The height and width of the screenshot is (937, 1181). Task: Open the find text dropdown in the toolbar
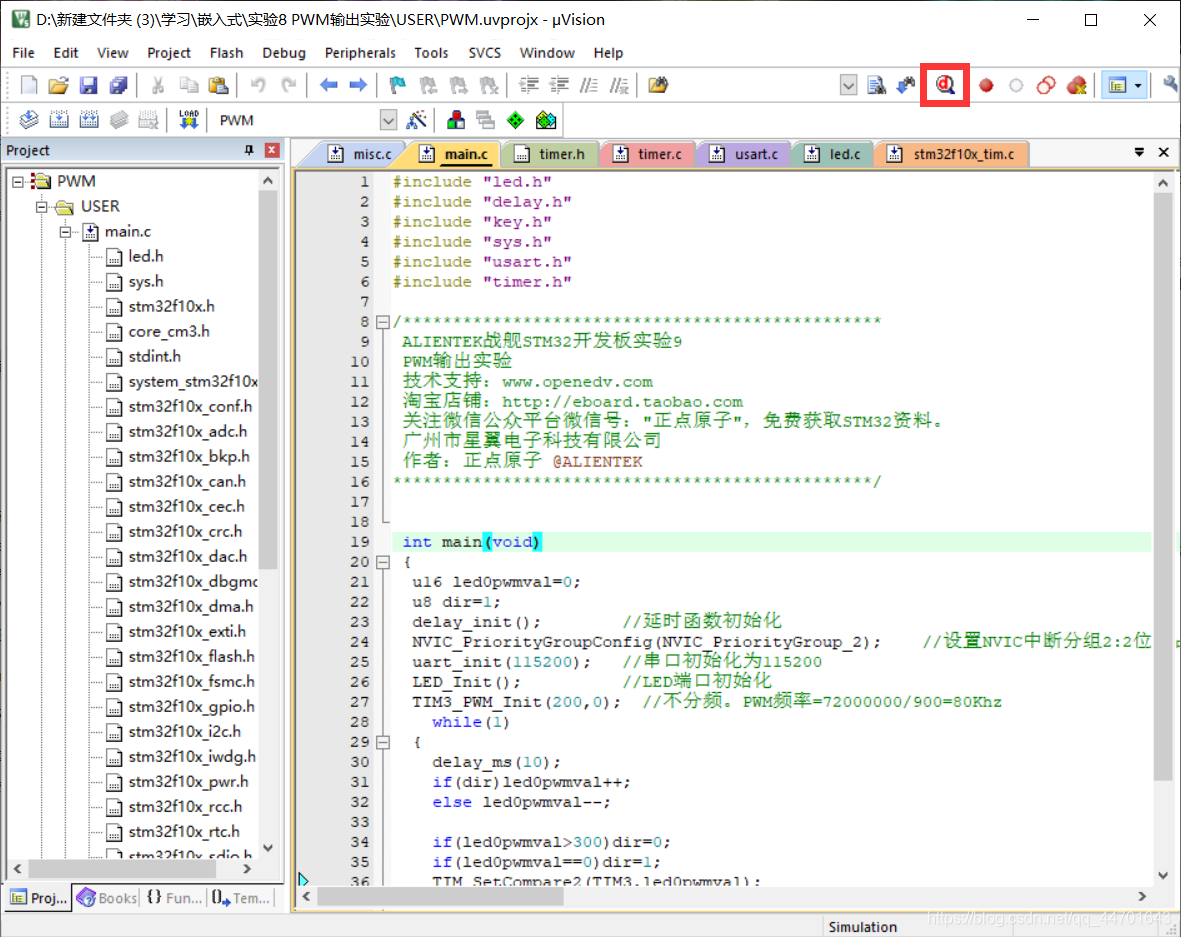click(x=848, y=85)
